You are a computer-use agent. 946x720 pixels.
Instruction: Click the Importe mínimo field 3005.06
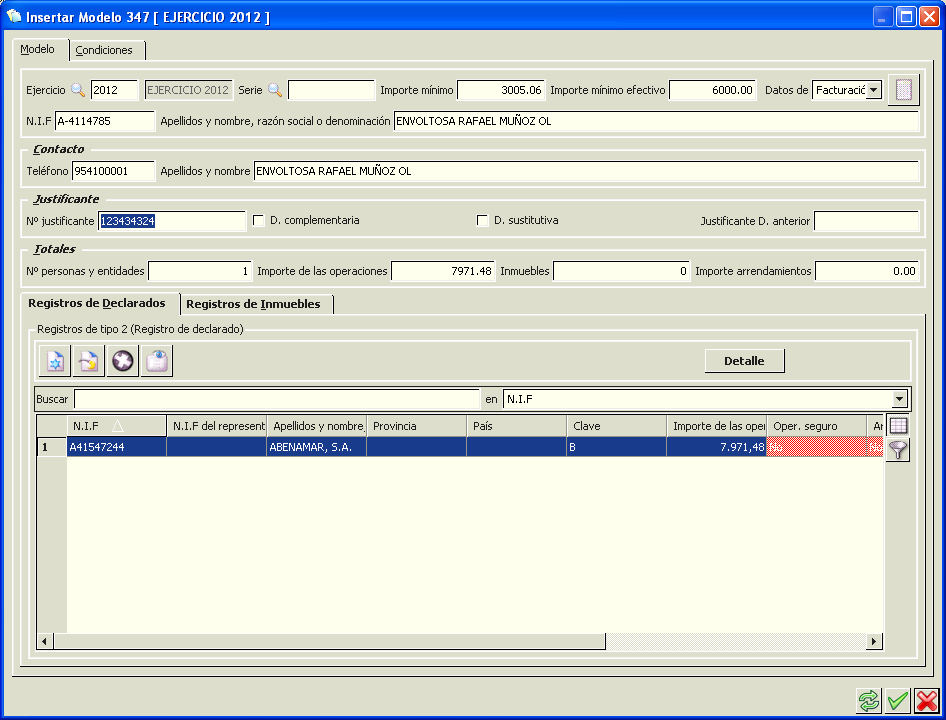pos(501,90)
